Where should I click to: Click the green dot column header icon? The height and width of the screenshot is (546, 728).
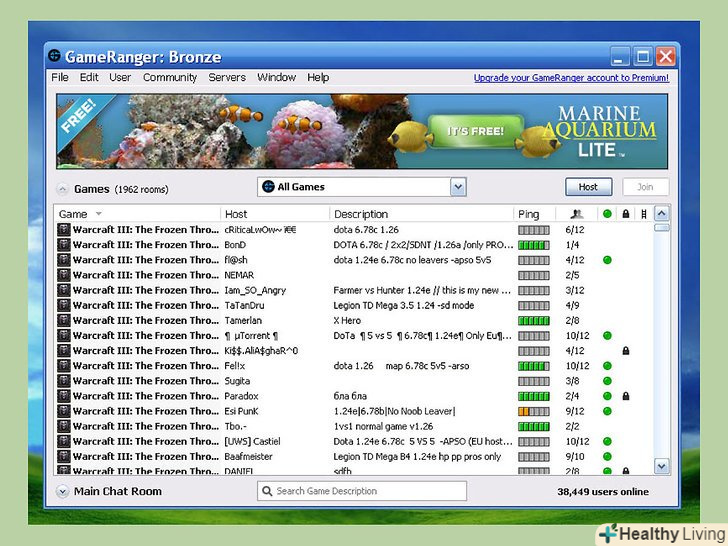tap(606, 214)
